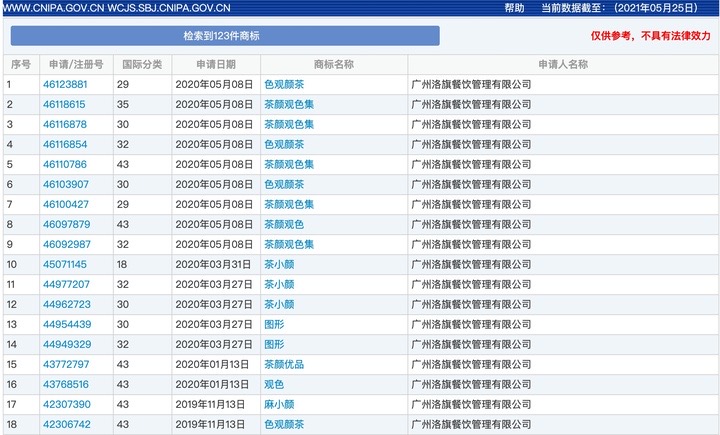Open trademark 色观颜茶 in row 1
The height and width of the screenshot is (435, 720).
pos(284,85)
